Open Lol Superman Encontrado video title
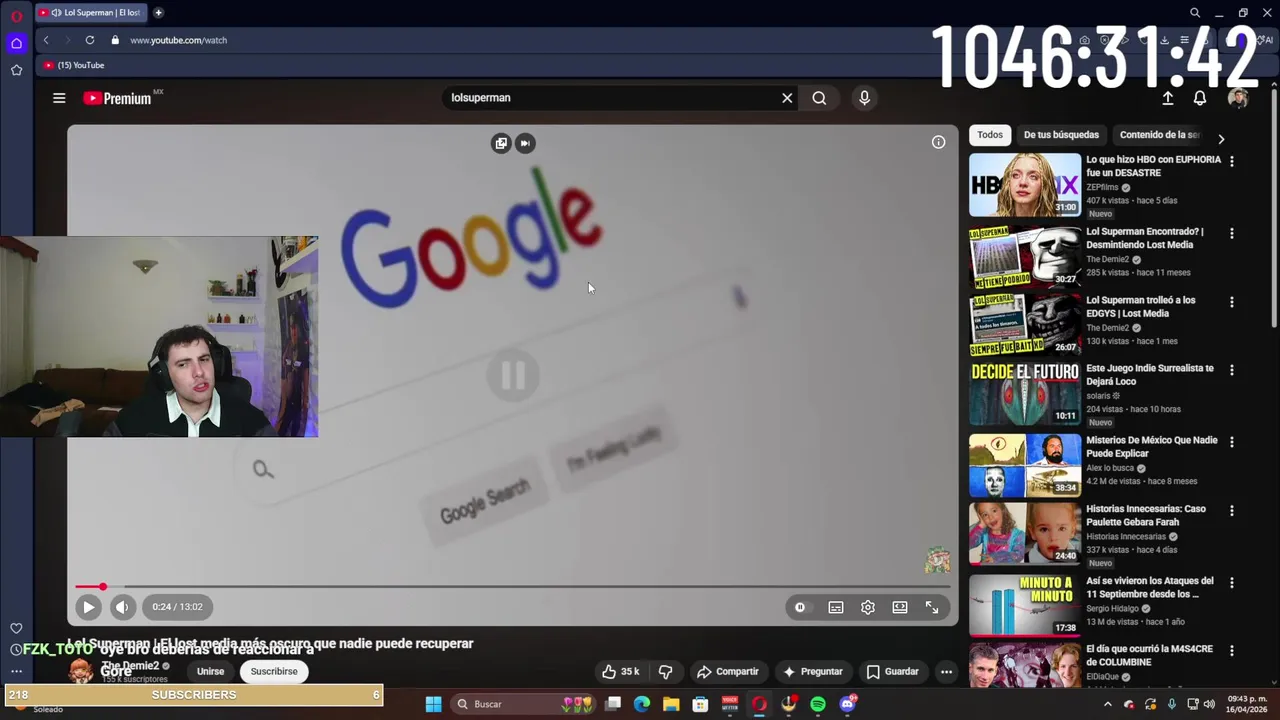 coord(1145,238)
